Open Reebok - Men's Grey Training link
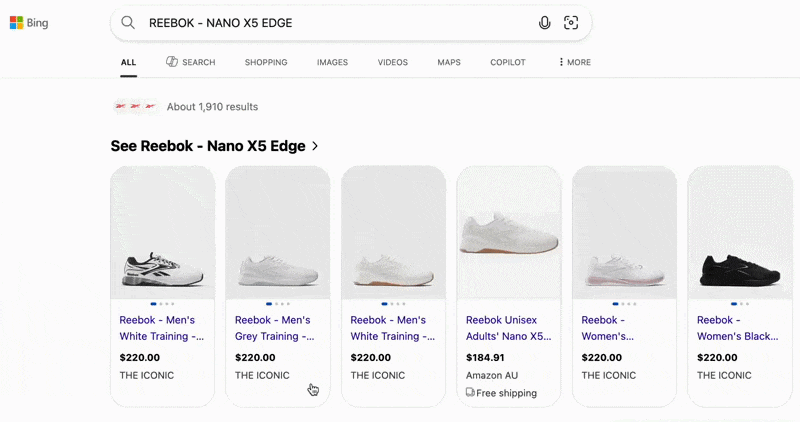Viewport: 800px width, 422px height. (x=274, y=328)
